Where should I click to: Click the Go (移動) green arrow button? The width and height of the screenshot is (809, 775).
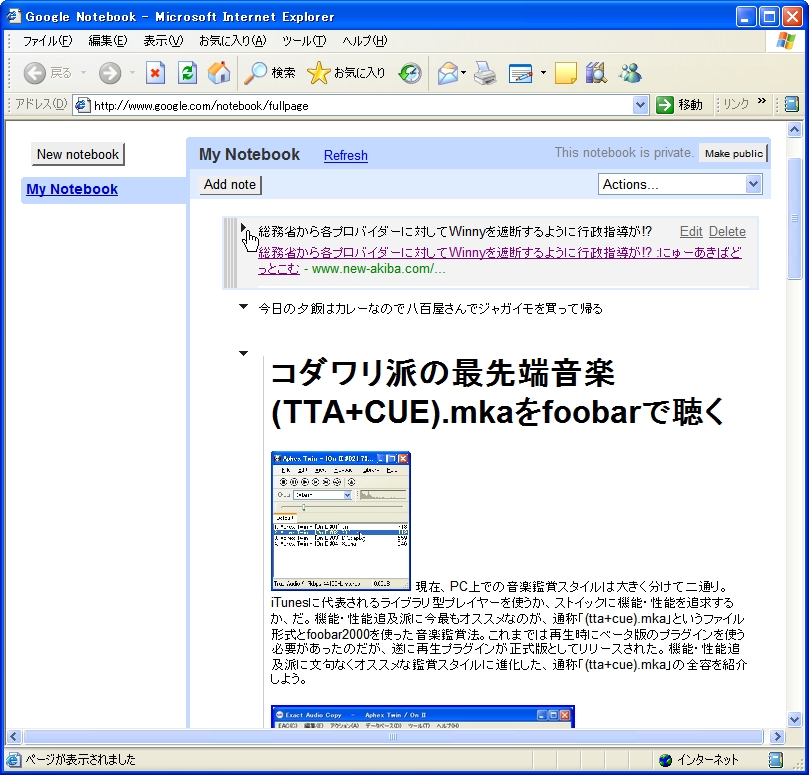coord(679,105)
